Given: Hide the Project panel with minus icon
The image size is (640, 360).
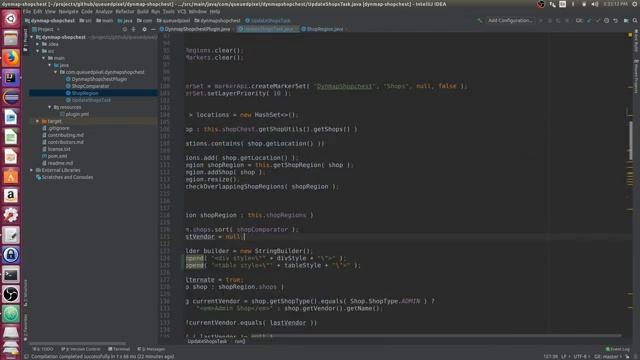Looking at the screenshot, I should (x=153, y=29).
